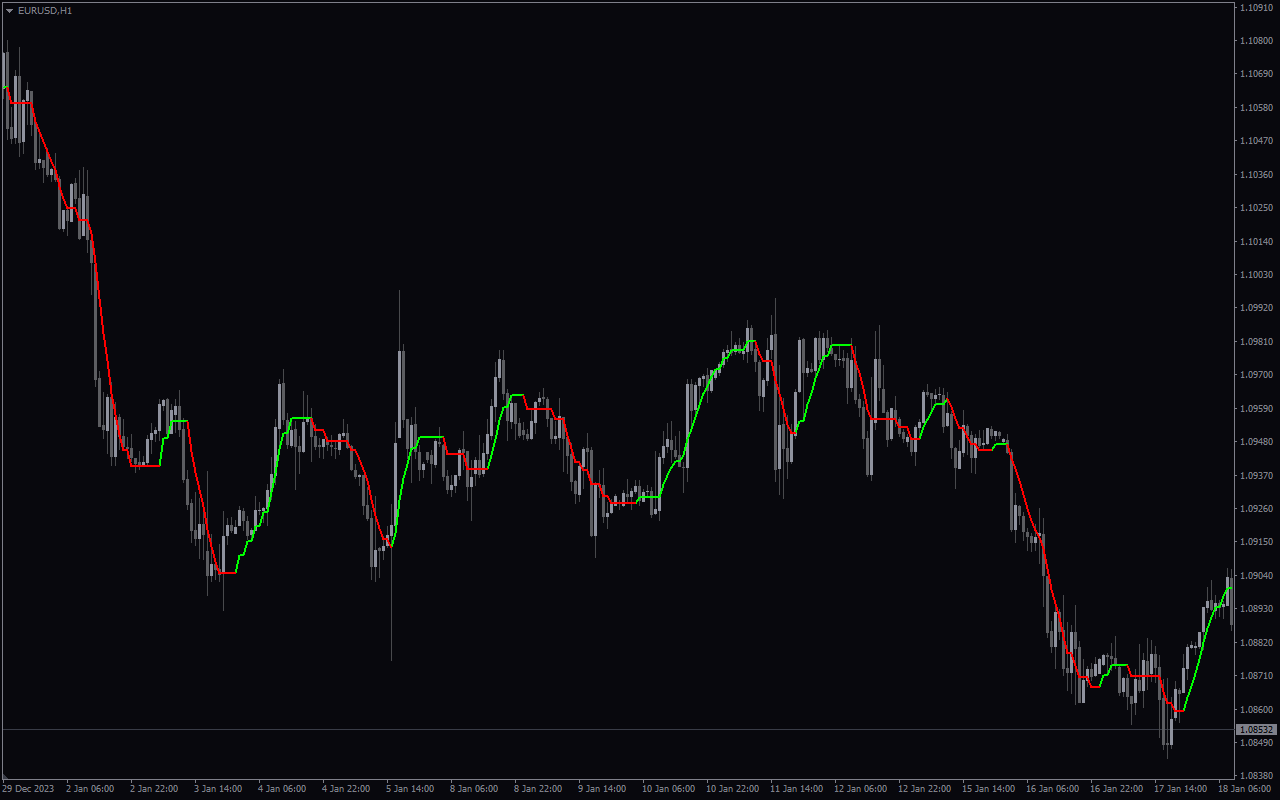This screenshot has height=800, width=1280.
Task: Click the 1.09480 price scale label
Action: click(1256, 442)
